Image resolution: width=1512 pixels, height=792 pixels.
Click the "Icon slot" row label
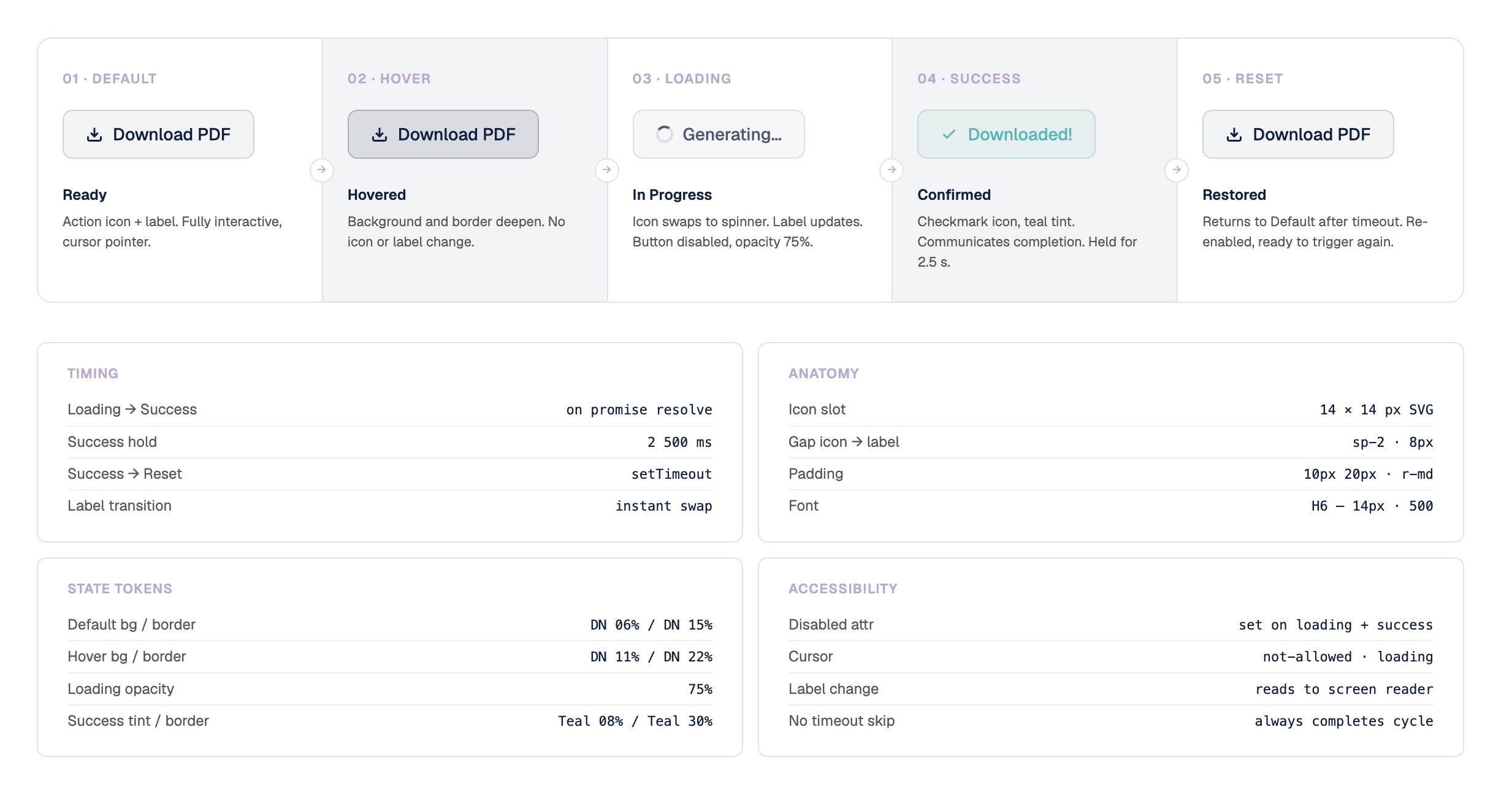817,409
